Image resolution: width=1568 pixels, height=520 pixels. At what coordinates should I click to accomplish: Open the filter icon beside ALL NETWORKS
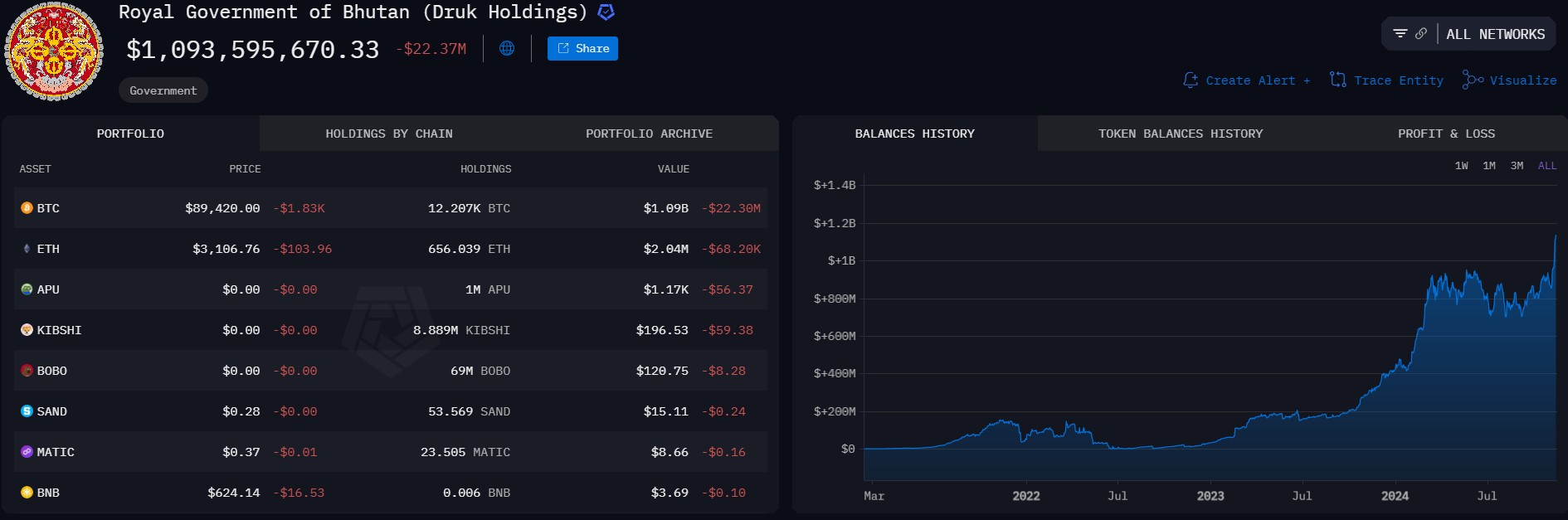[x=1400, y=34]
